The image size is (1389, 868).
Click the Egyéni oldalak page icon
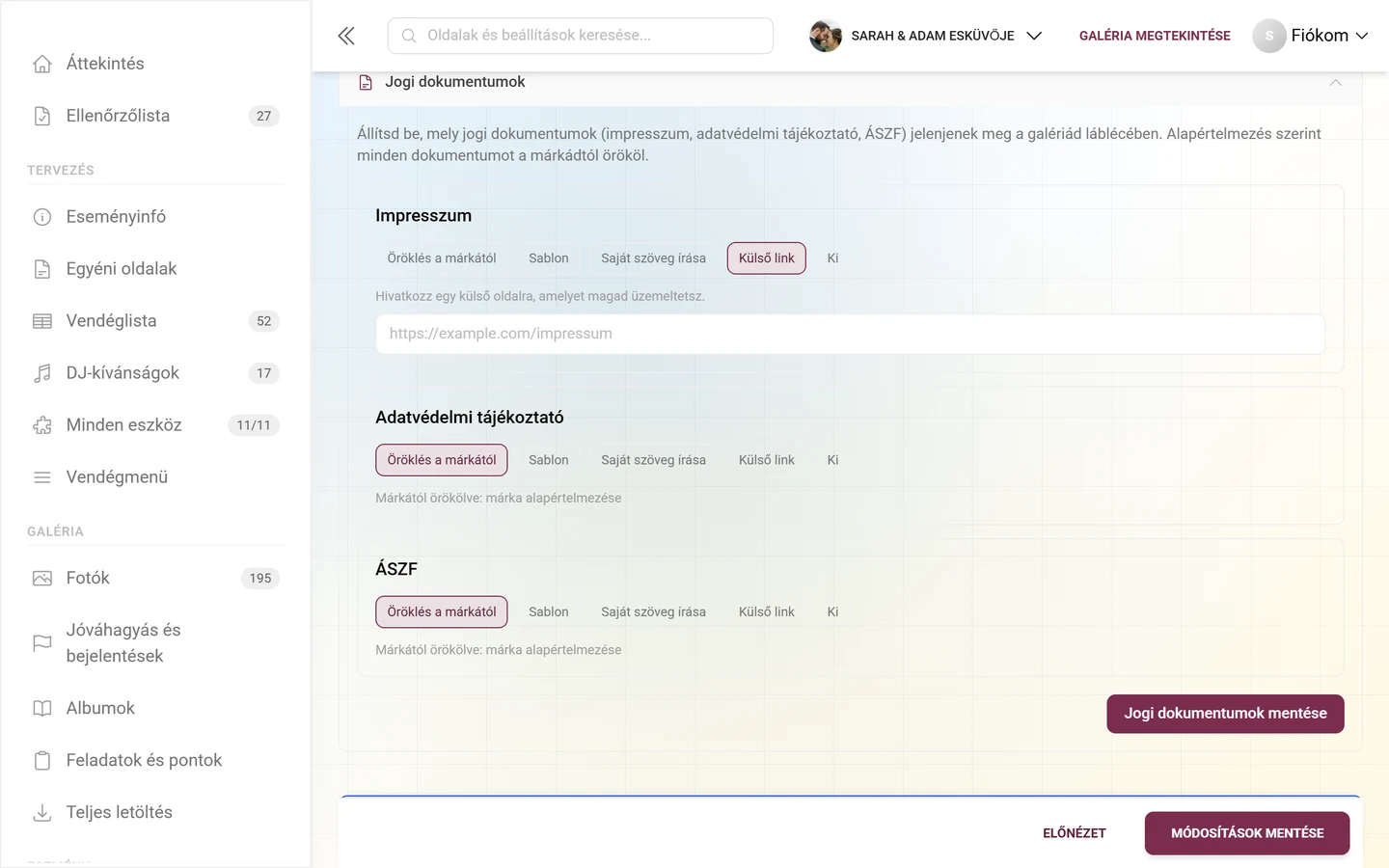pyautogui.click(x=42, y=269)
